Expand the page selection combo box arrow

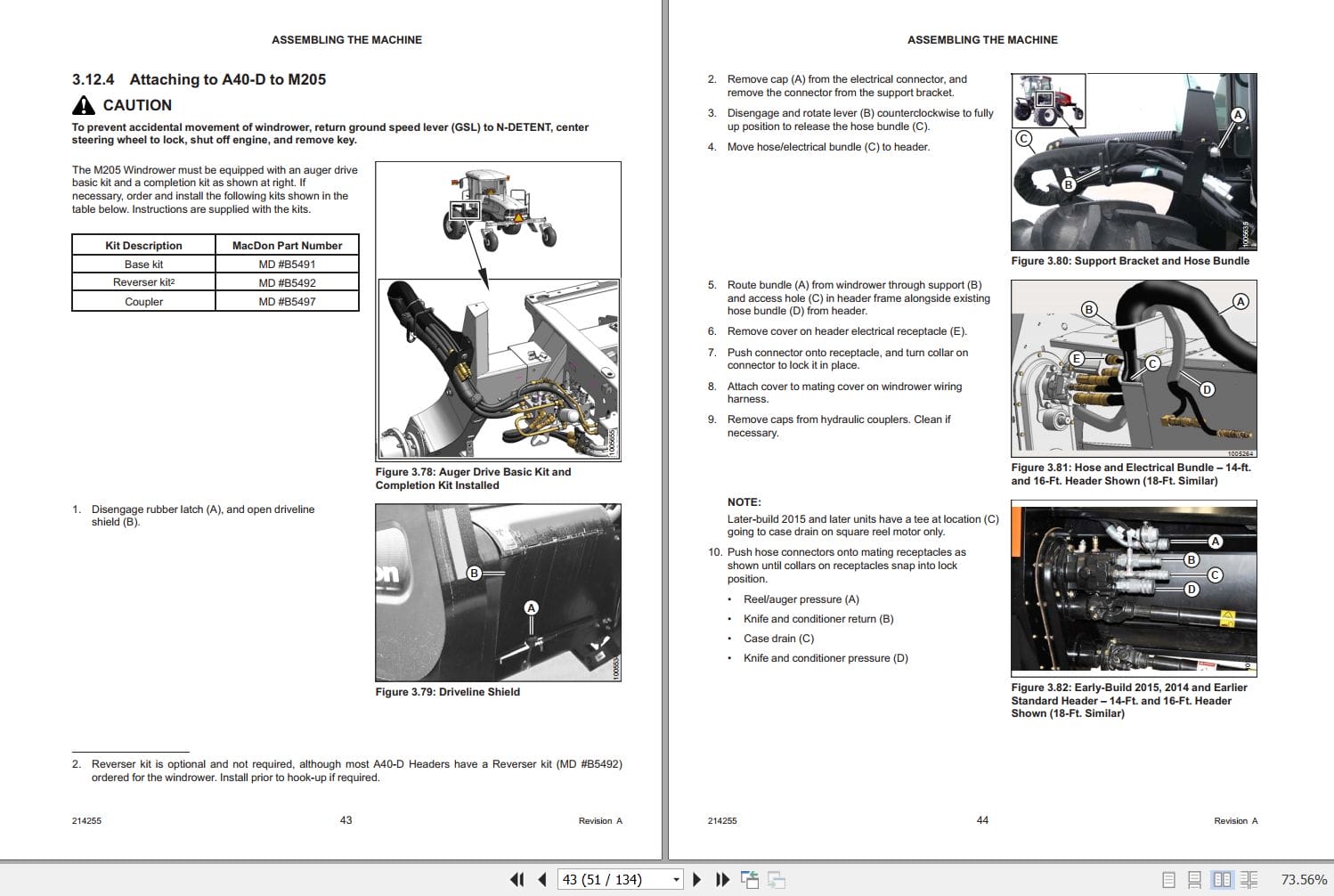[x=675, y=879]
